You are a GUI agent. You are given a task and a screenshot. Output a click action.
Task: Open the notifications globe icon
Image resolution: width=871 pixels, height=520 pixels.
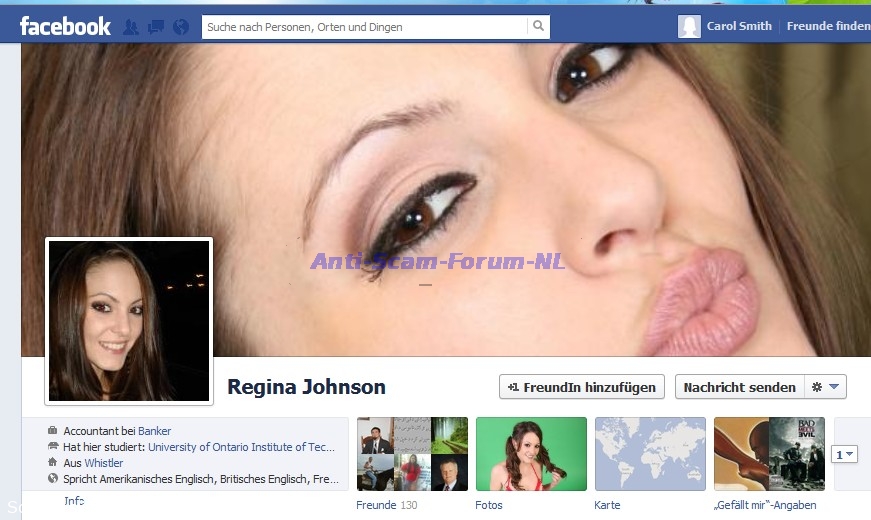[x=181, y=27]
